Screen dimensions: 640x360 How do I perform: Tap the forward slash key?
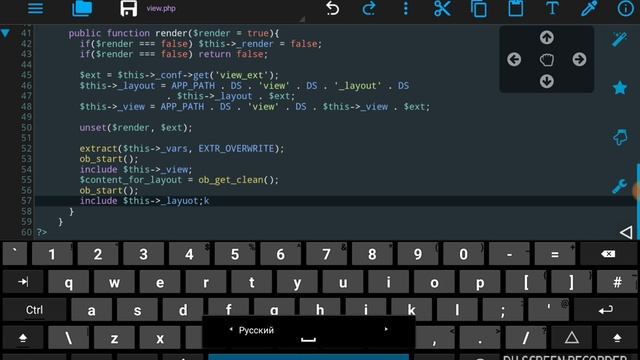point(526,338)
